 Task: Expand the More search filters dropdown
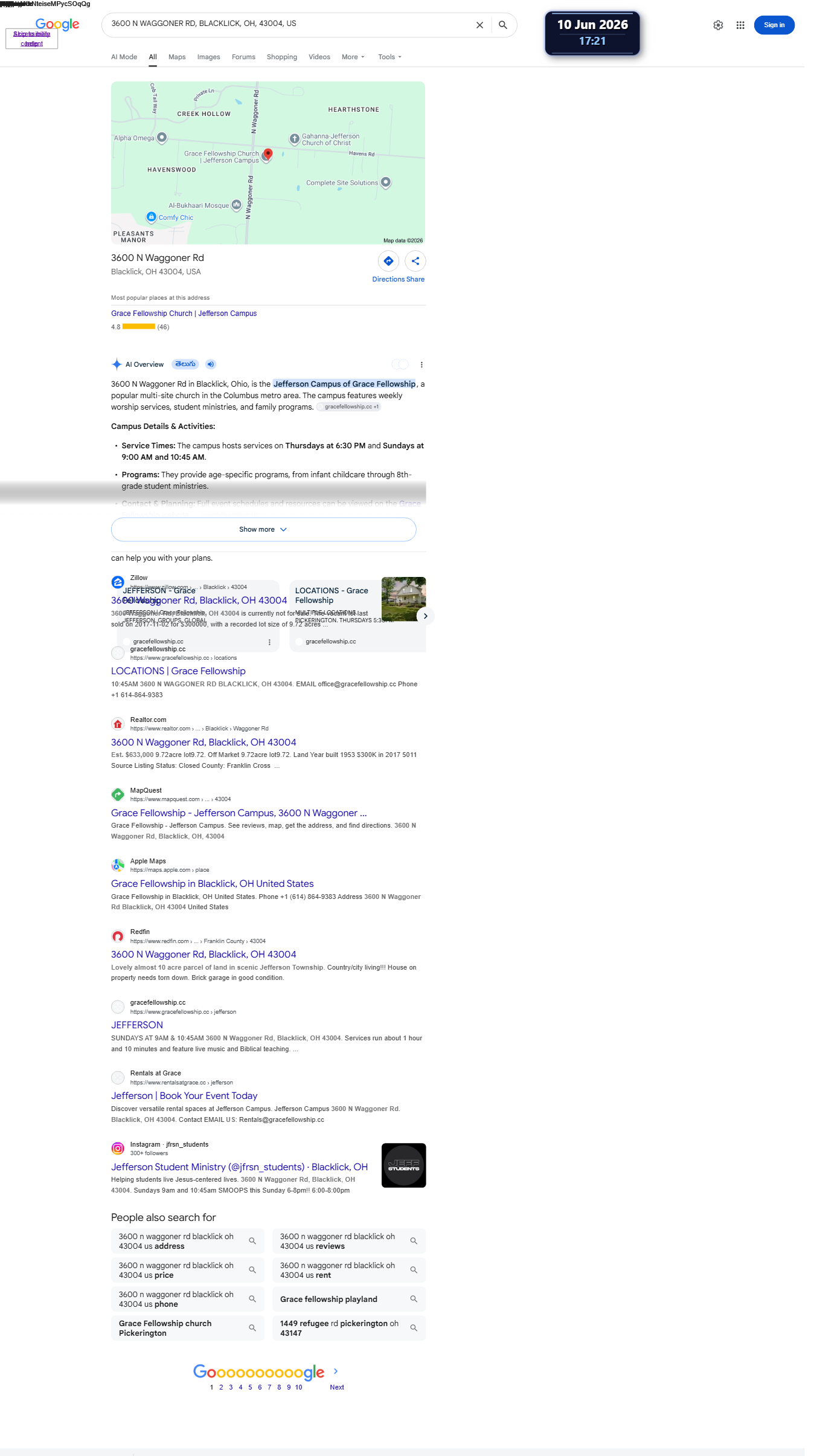tap(353, 57)
